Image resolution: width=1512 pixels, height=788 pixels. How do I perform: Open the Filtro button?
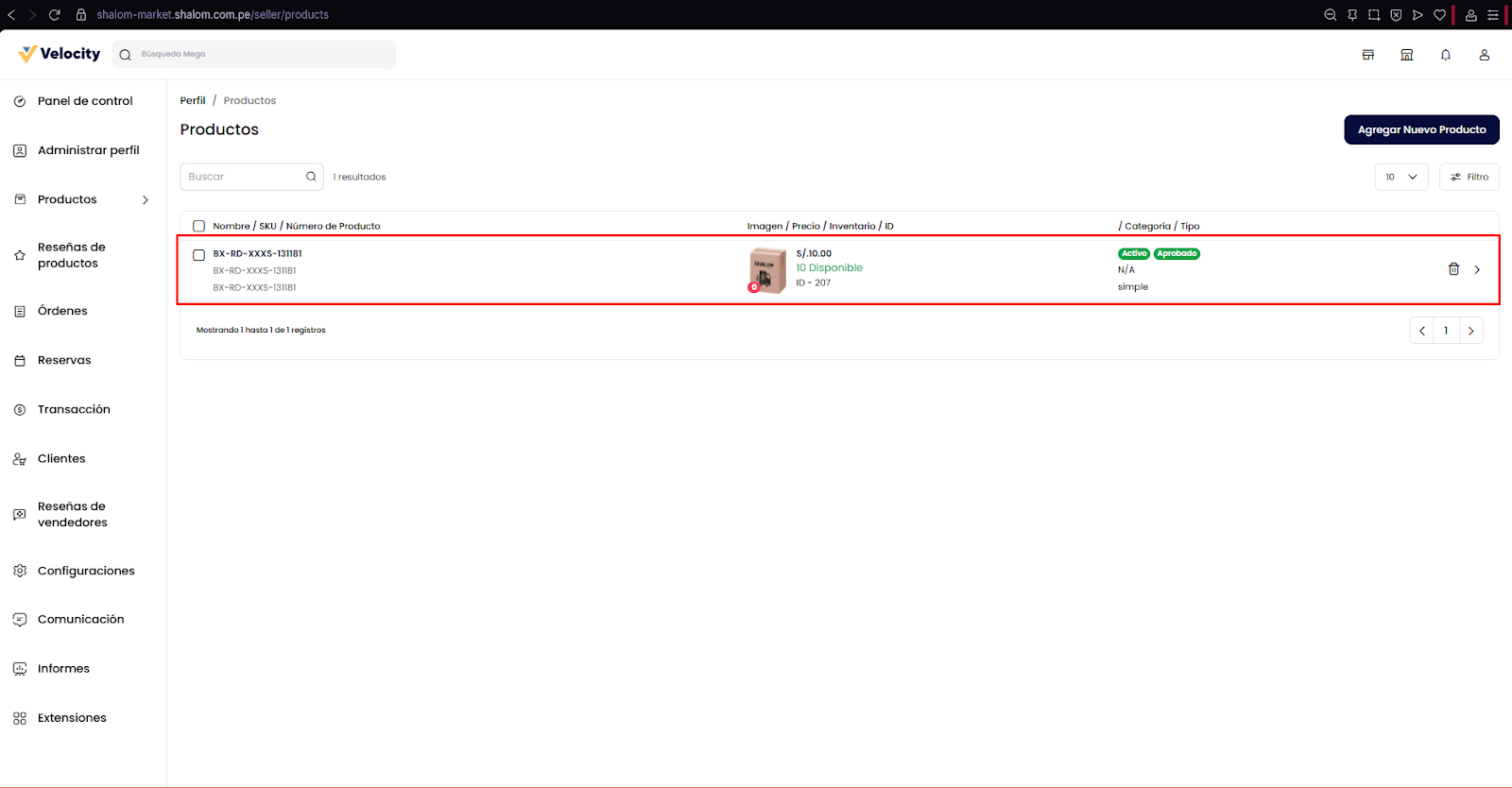1469,177
